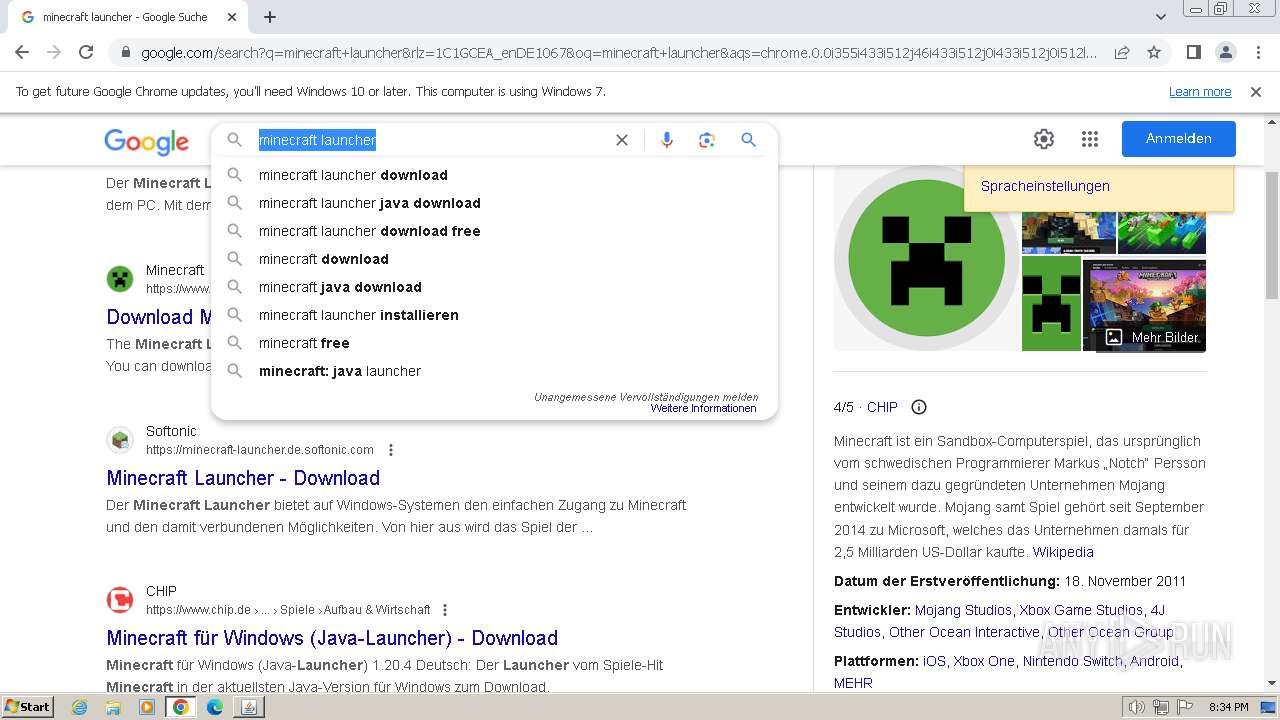Select suggestion minecraft java download

click(494, 287)
